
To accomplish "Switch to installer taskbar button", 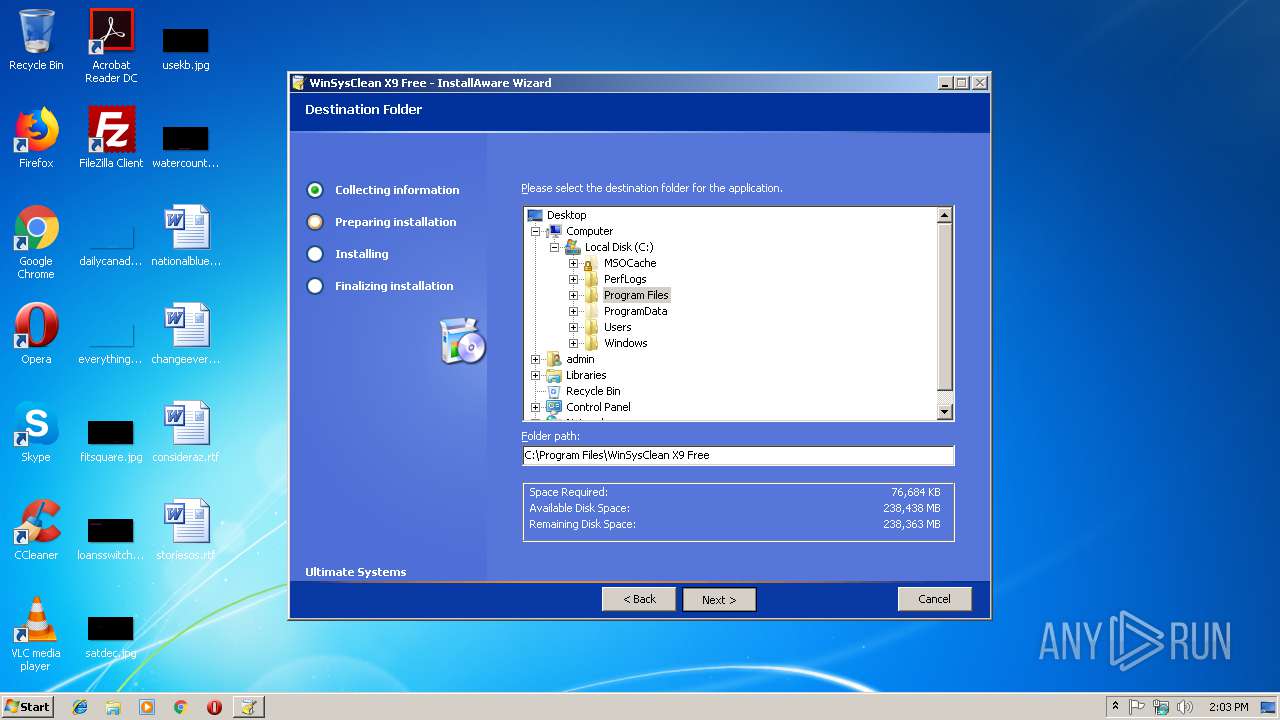I will [248, 707].
